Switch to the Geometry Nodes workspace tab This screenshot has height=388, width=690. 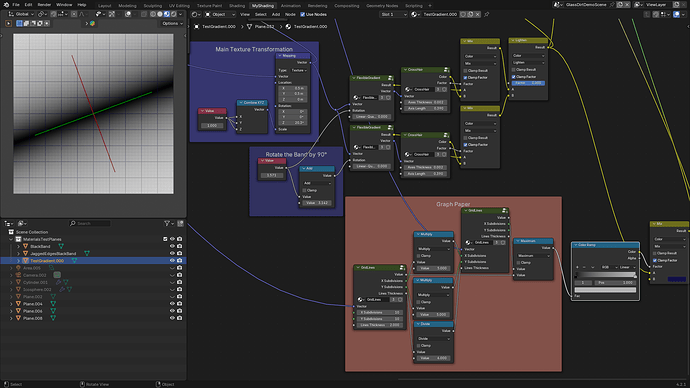click(382, 6)
